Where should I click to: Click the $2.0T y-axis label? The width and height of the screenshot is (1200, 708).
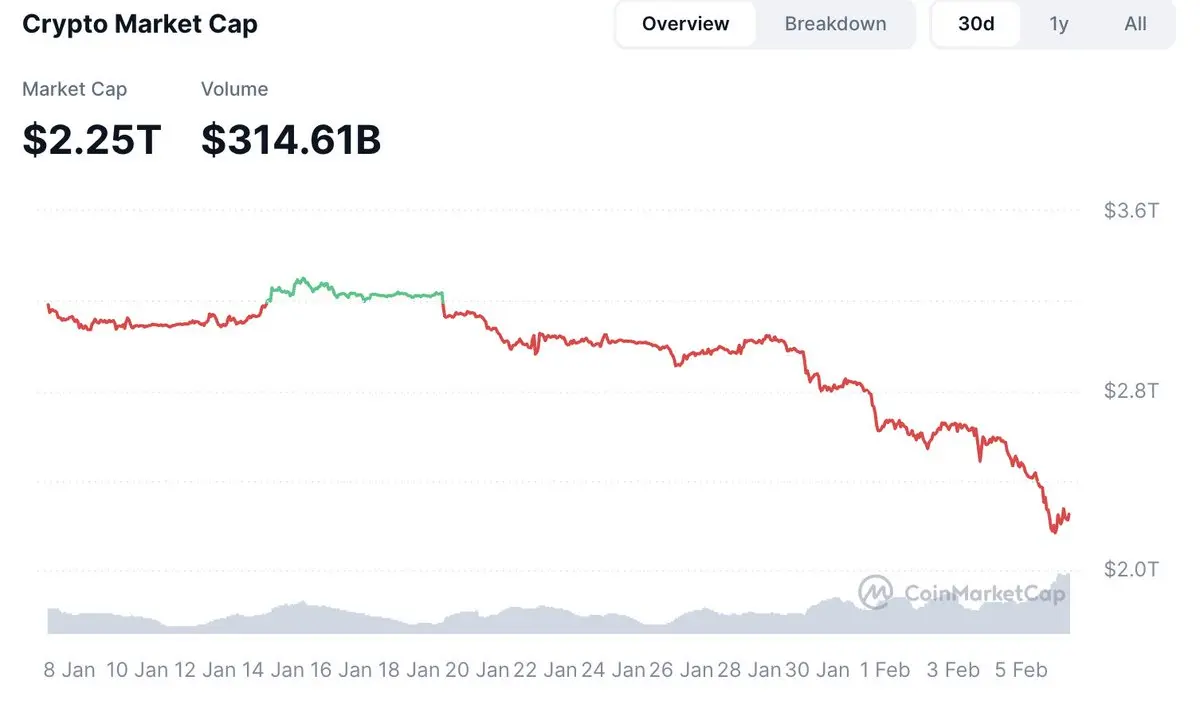[x=1131, y=570]
